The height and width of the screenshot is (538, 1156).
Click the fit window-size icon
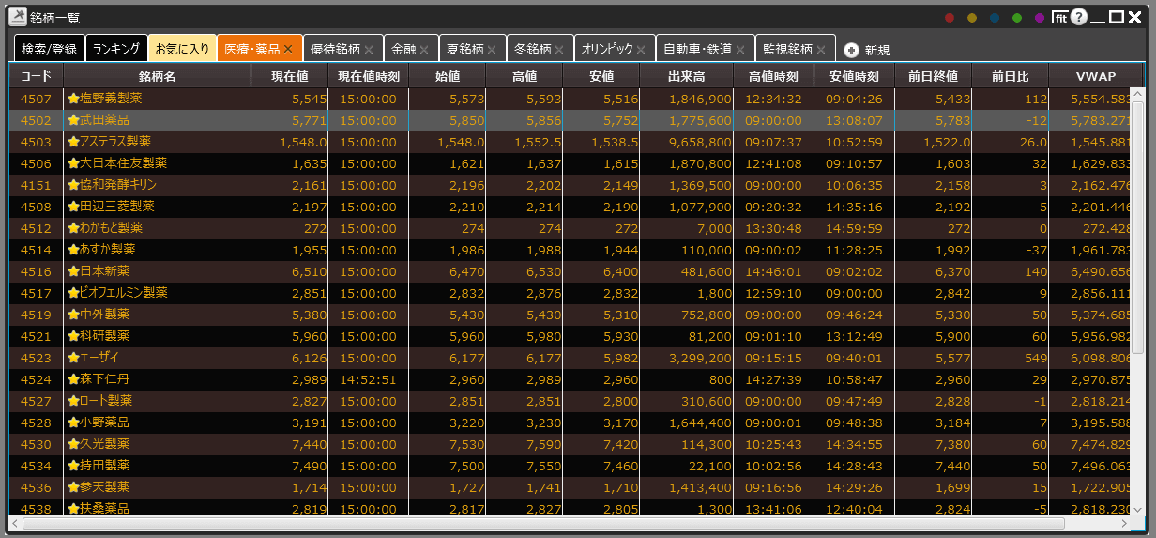[x=1060, y=17]
